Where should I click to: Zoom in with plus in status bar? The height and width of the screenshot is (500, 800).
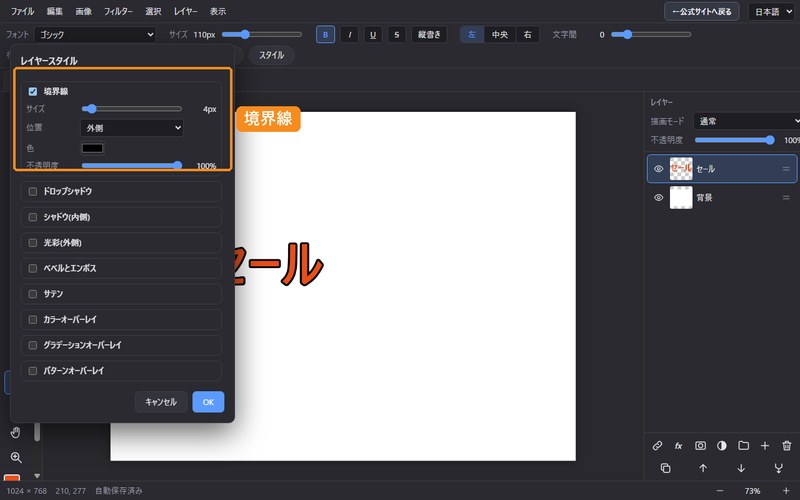point(786,491)
